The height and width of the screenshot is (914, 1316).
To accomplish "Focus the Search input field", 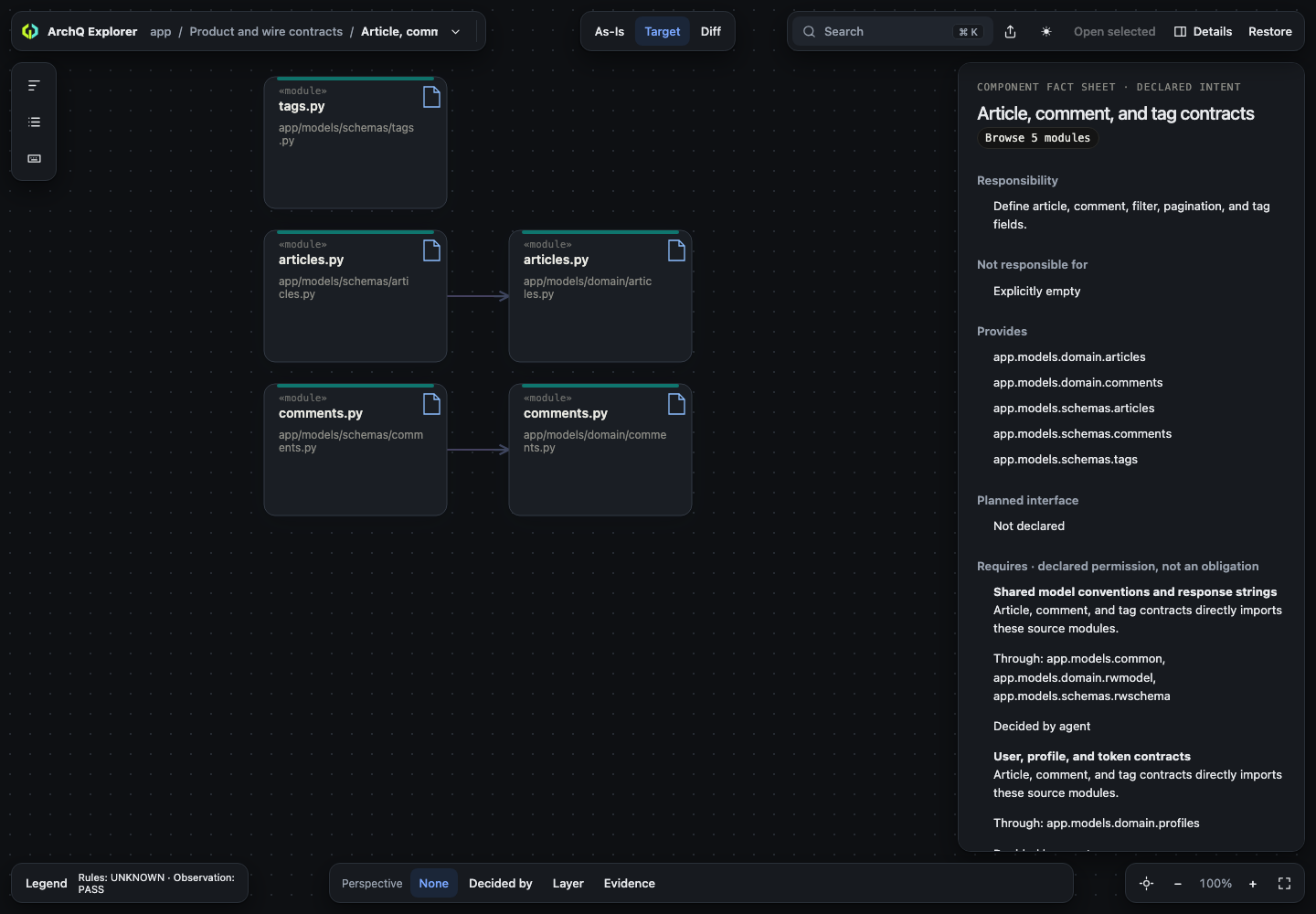I will tap(892, 31).
